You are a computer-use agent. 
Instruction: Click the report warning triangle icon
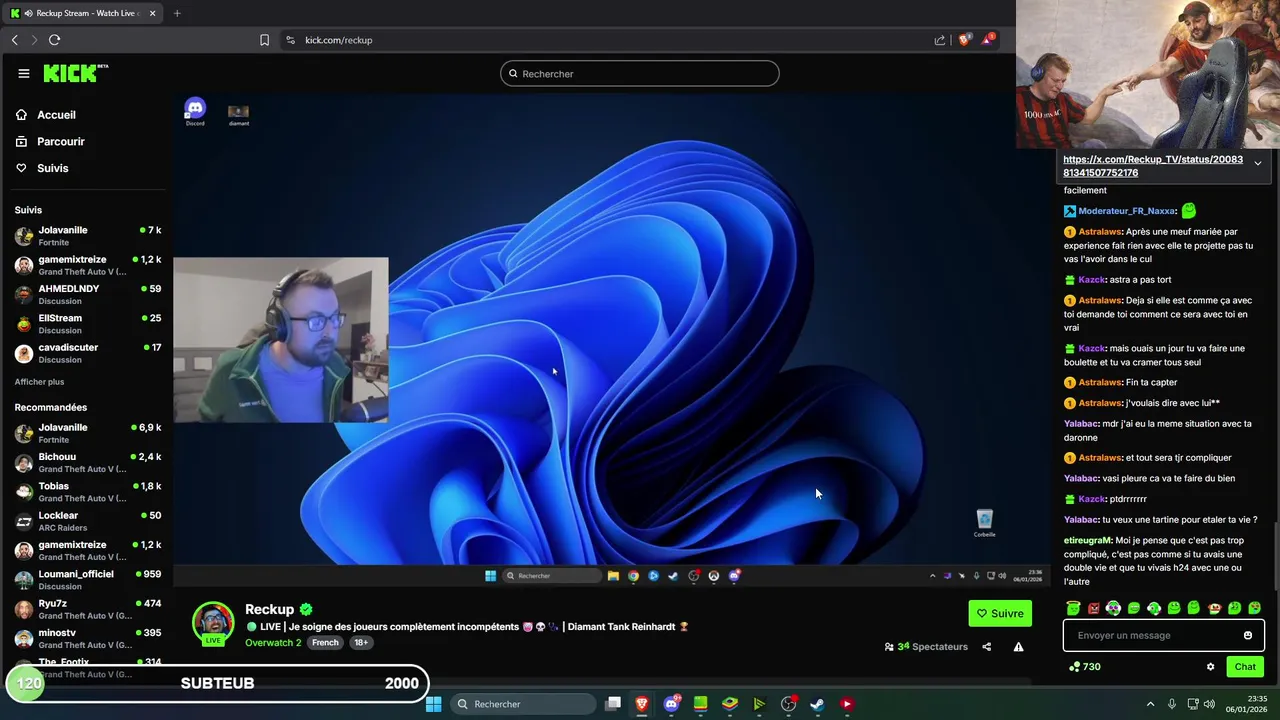[1018, 647]
